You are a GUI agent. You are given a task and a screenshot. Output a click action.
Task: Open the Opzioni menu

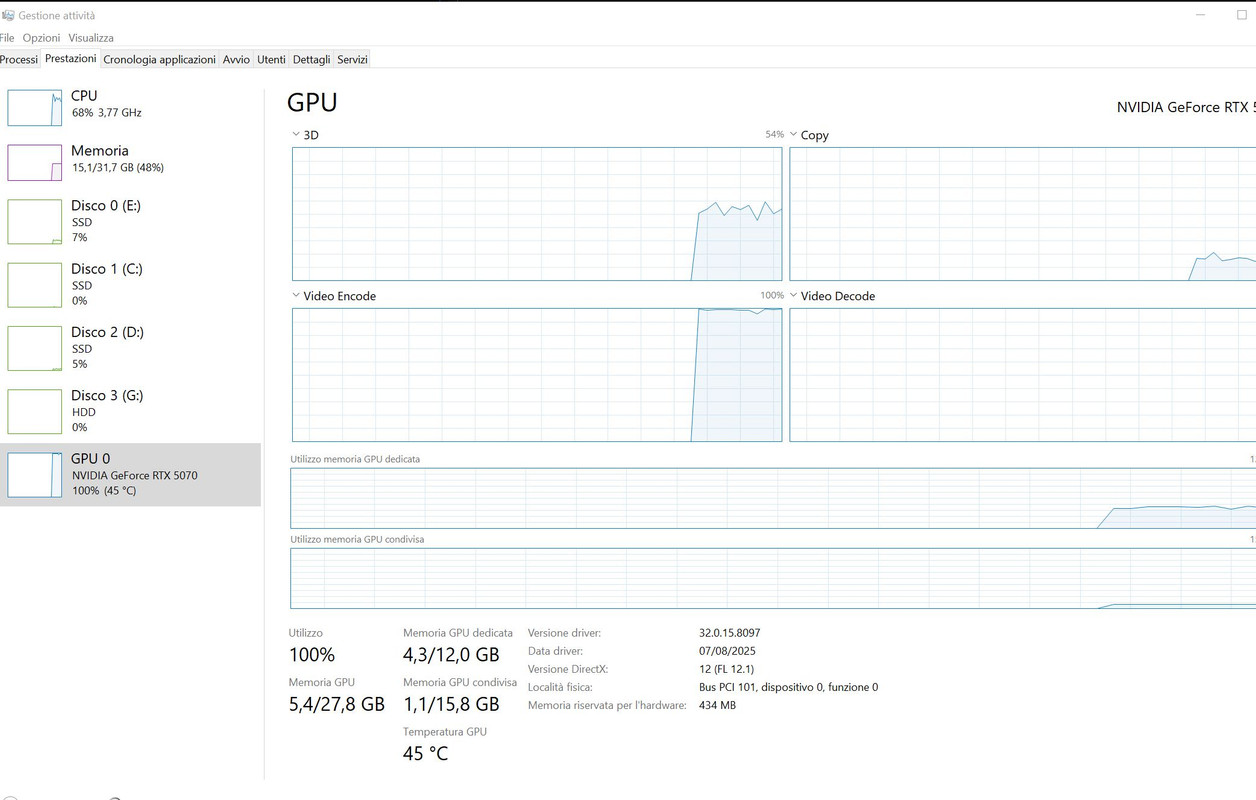coord(42,38)
